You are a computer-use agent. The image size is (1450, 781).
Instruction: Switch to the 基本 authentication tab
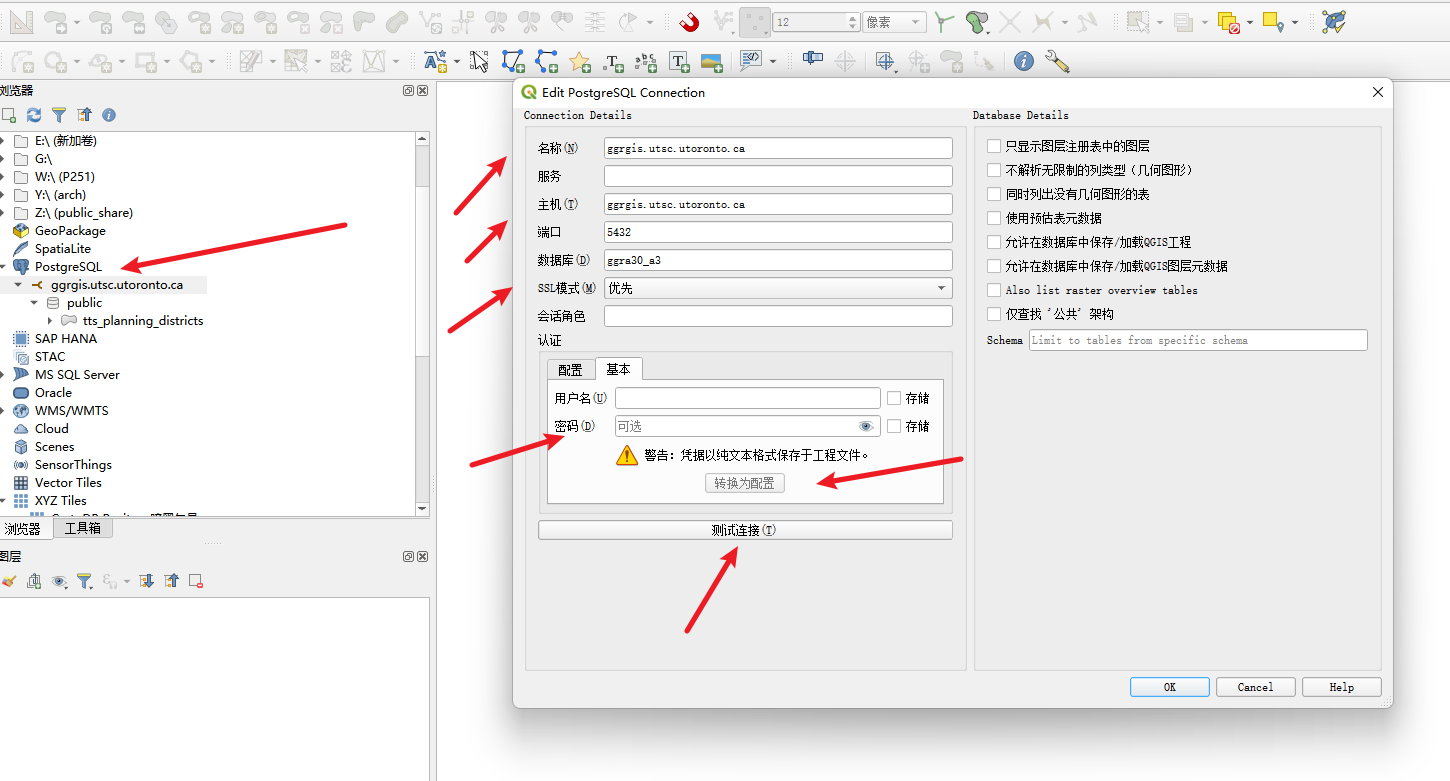click(619, 369)
